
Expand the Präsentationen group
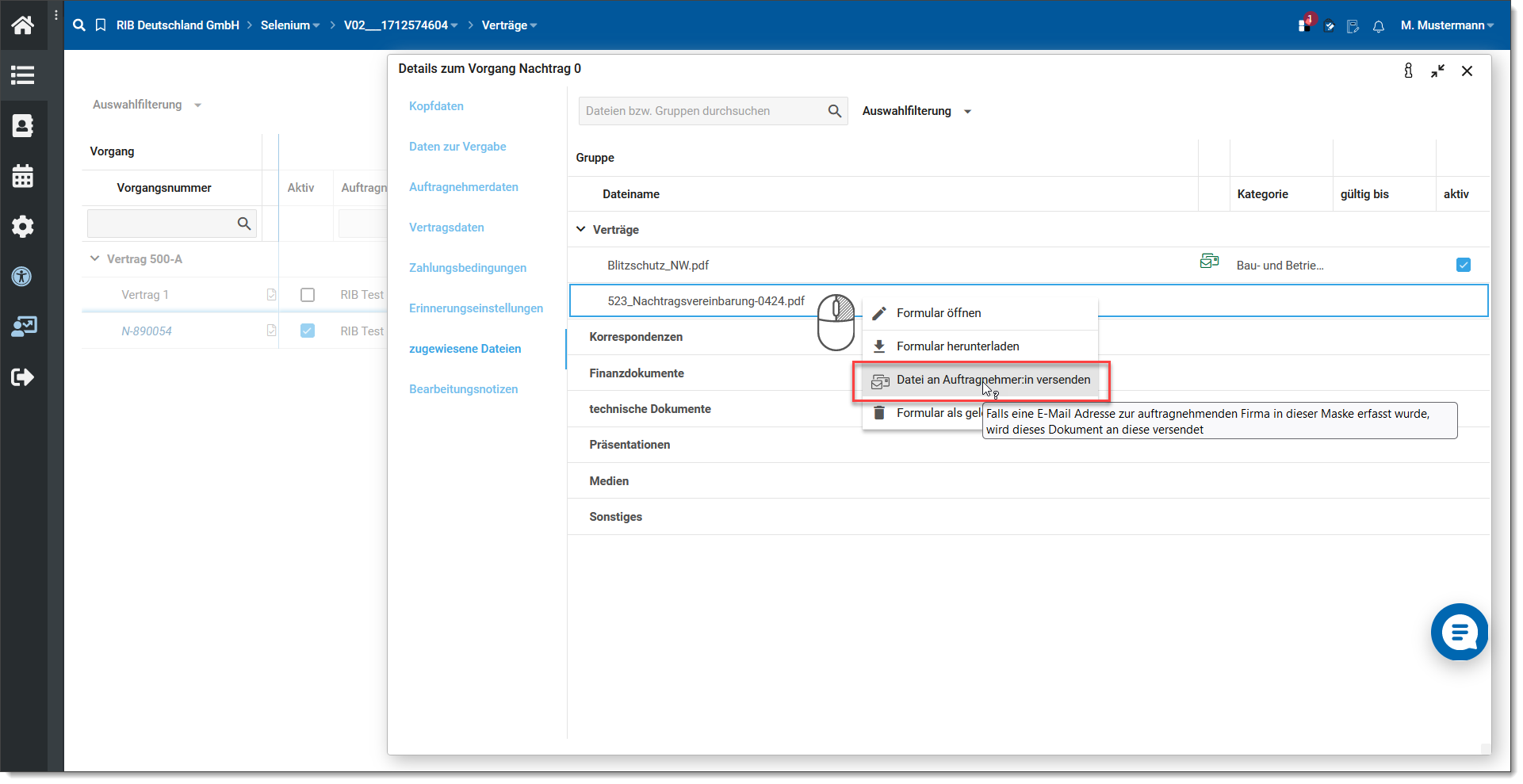click(x=629, y=445)
